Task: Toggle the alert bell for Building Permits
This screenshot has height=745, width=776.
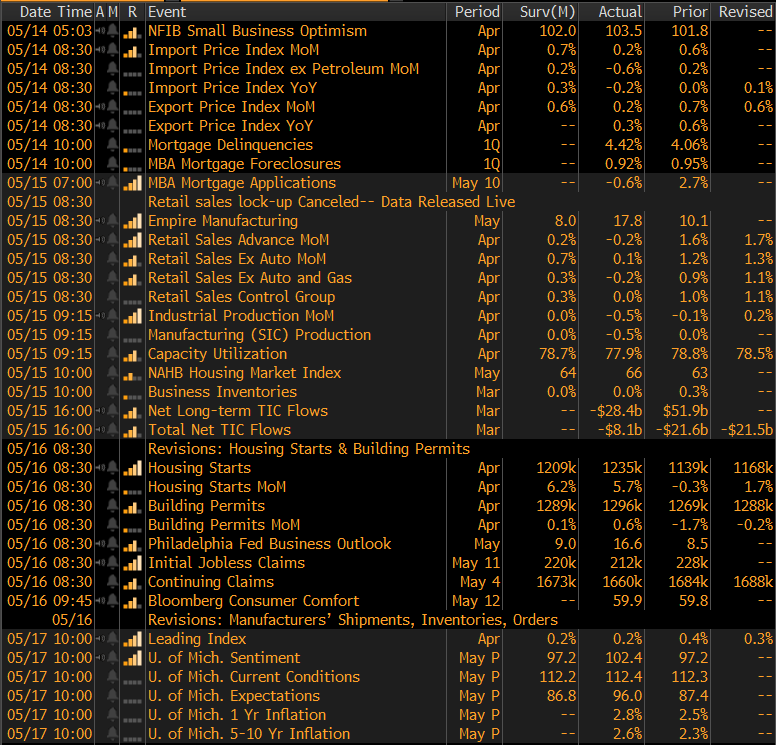Action: [x=112, y=506]
